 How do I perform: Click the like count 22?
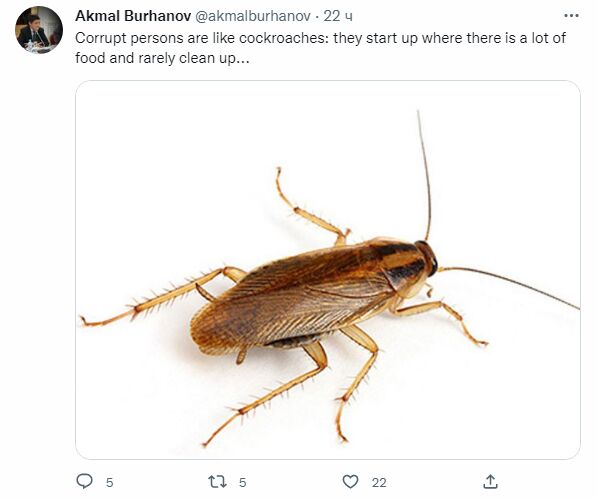(x=379, y=482)
